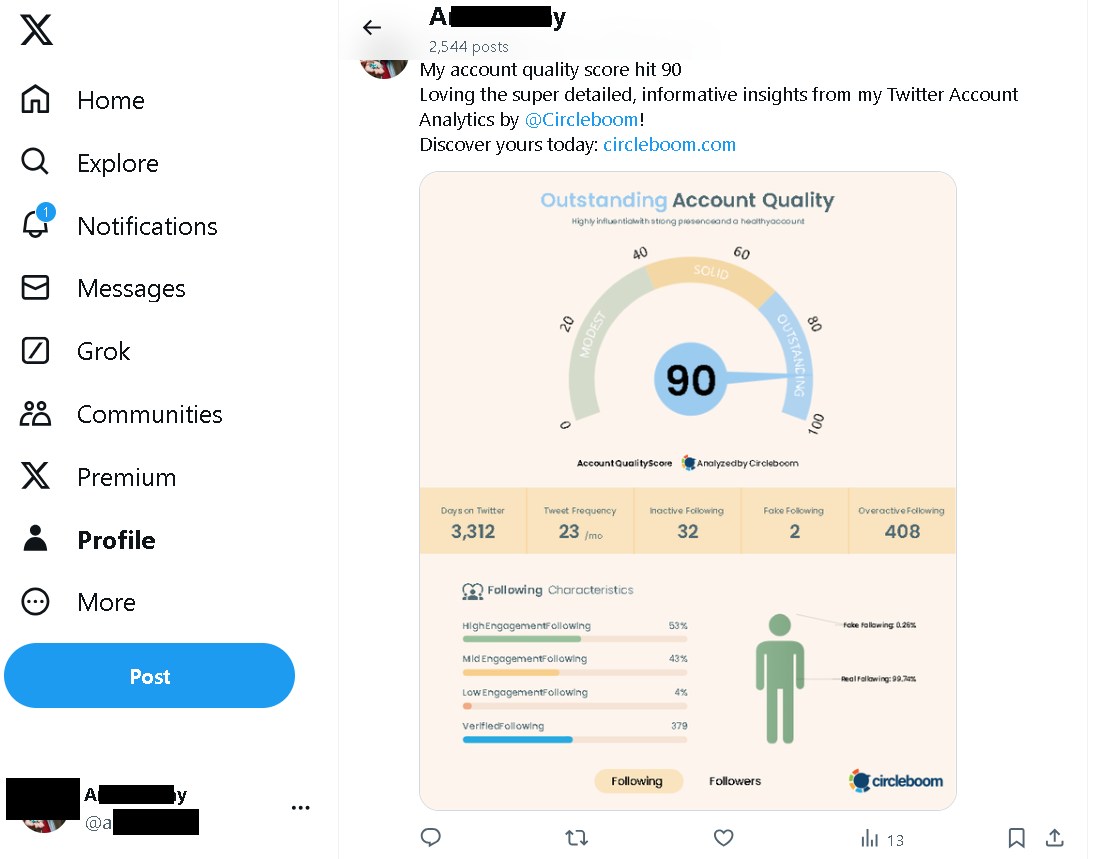The width and height of the screenshot is (1098, 859).
Task: Open Messages using the envelope icon
Action: 34,288
